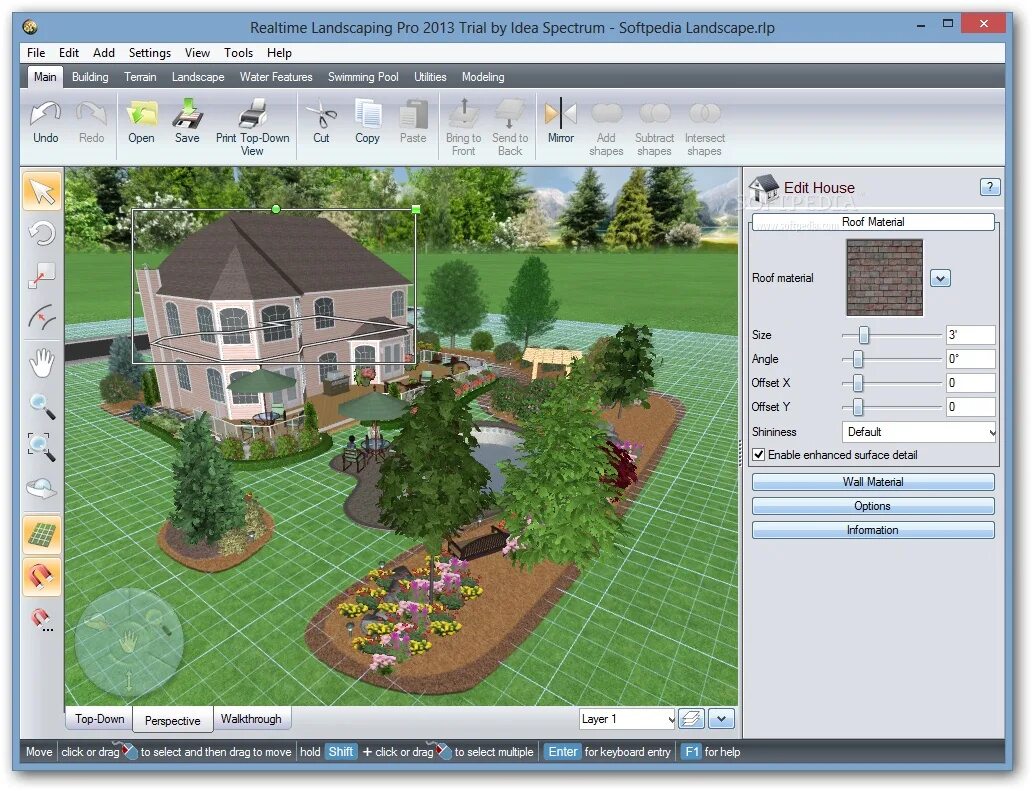Click the Mirror tool icon
Screen dimensions: 1033x791
pos(561,114)
